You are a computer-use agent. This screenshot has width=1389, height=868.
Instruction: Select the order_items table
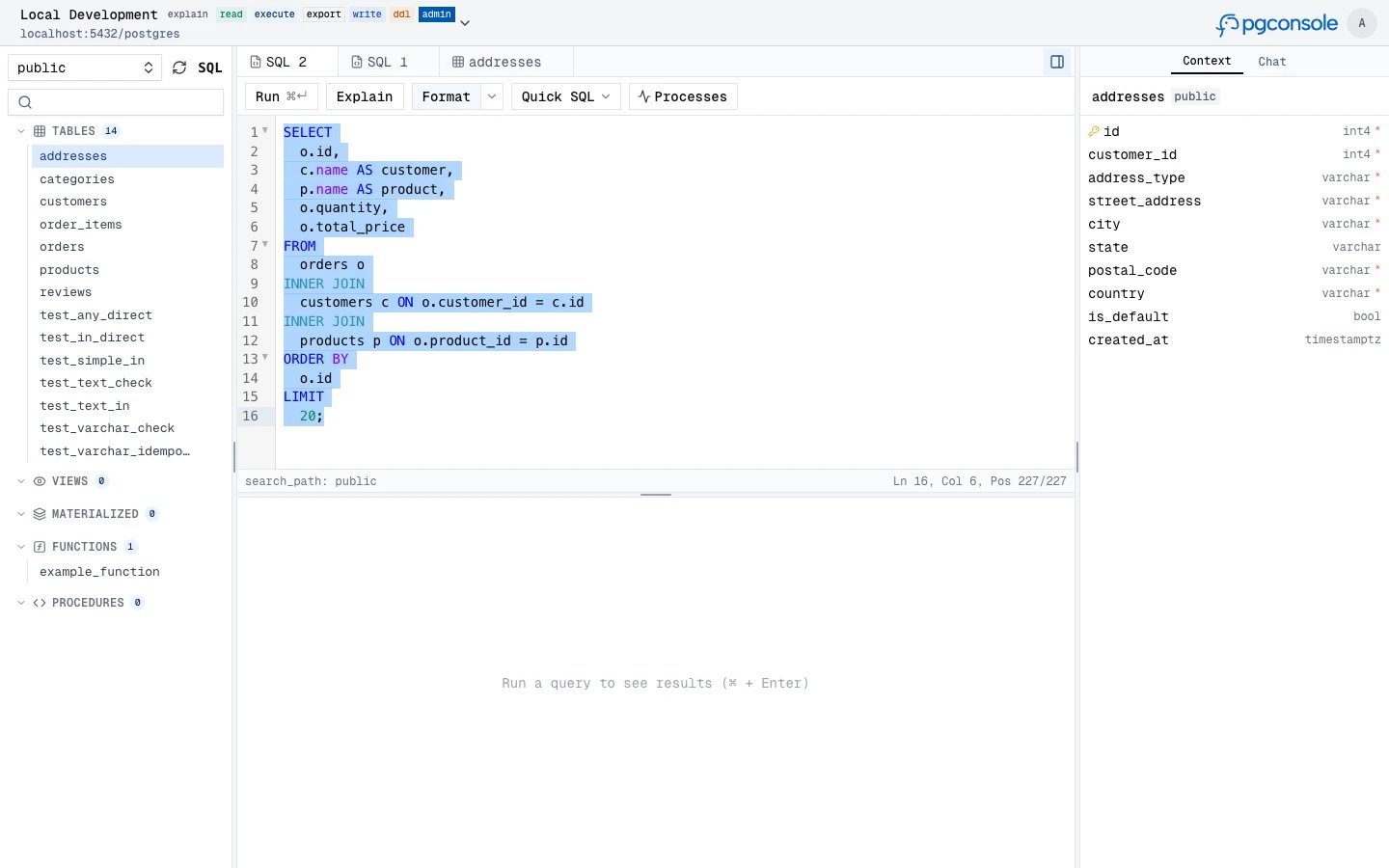coord(127,225)
